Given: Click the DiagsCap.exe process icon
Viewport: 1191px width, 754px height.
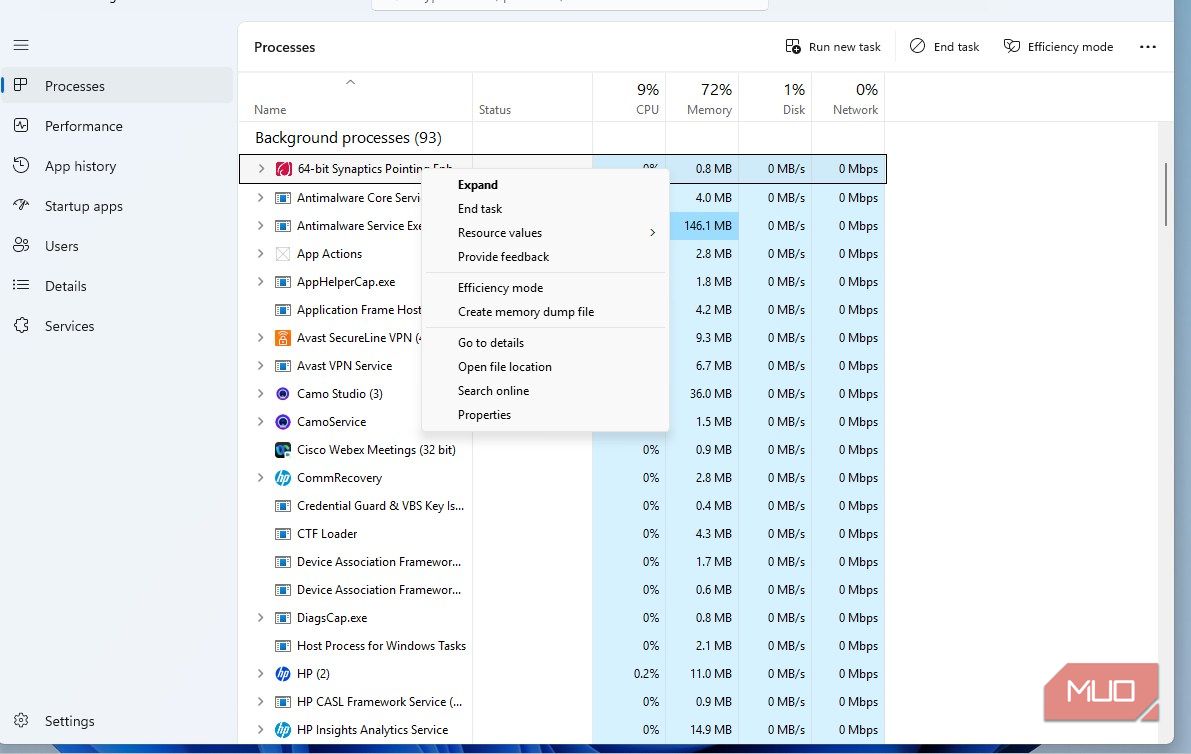Looking at the screenshot, I should pyautogui.click(x=283, y=617).
